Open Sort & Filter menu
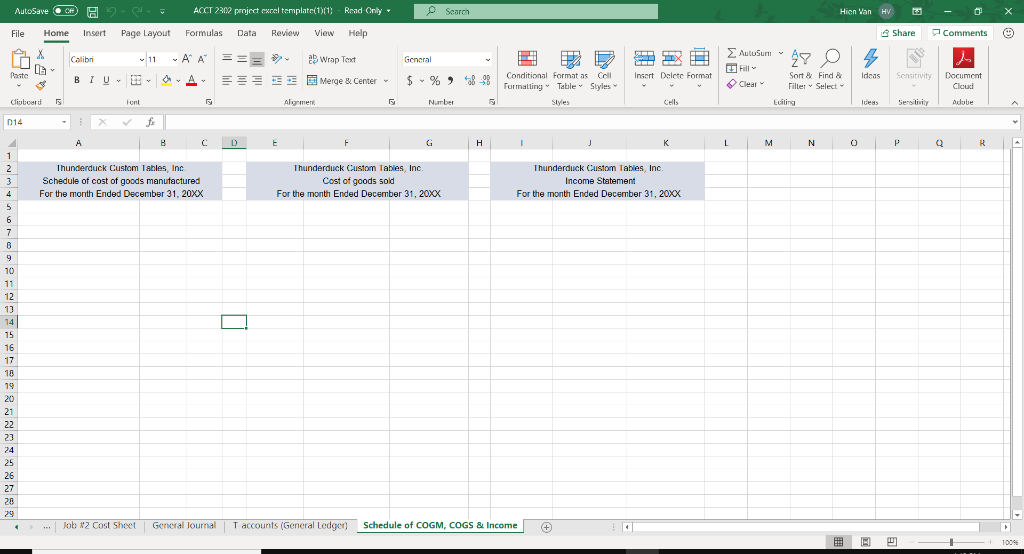This screenshot has width=1024, height=554. tap(800, 70)
